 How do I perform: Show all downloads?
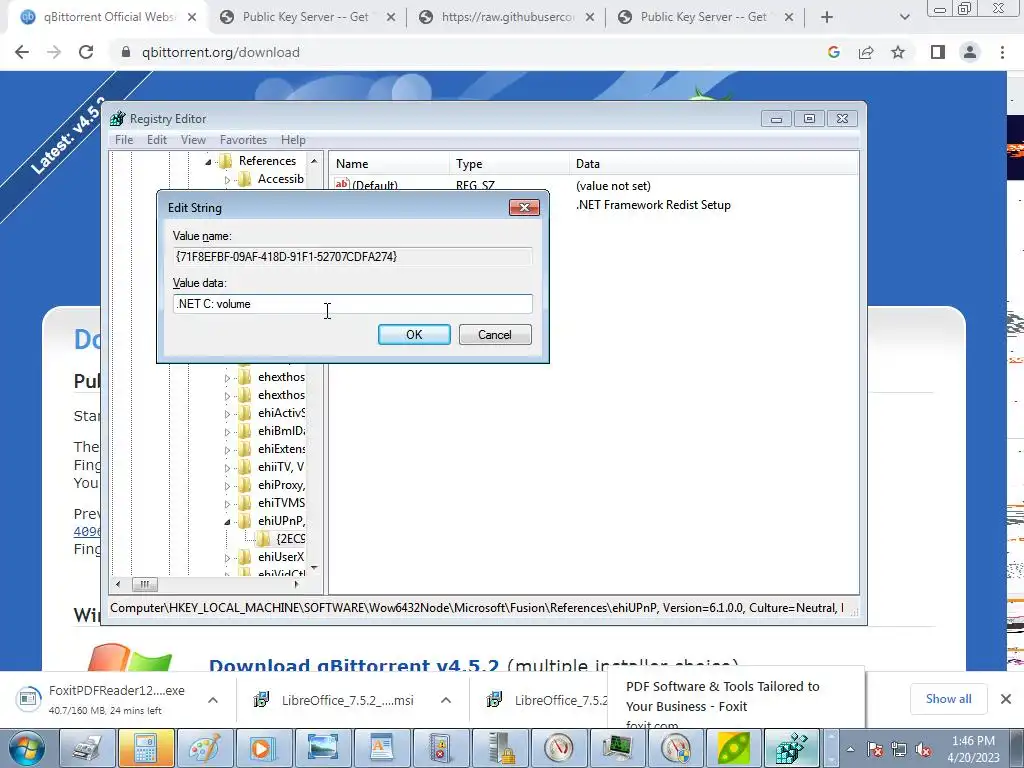click(x=948, y=699)
